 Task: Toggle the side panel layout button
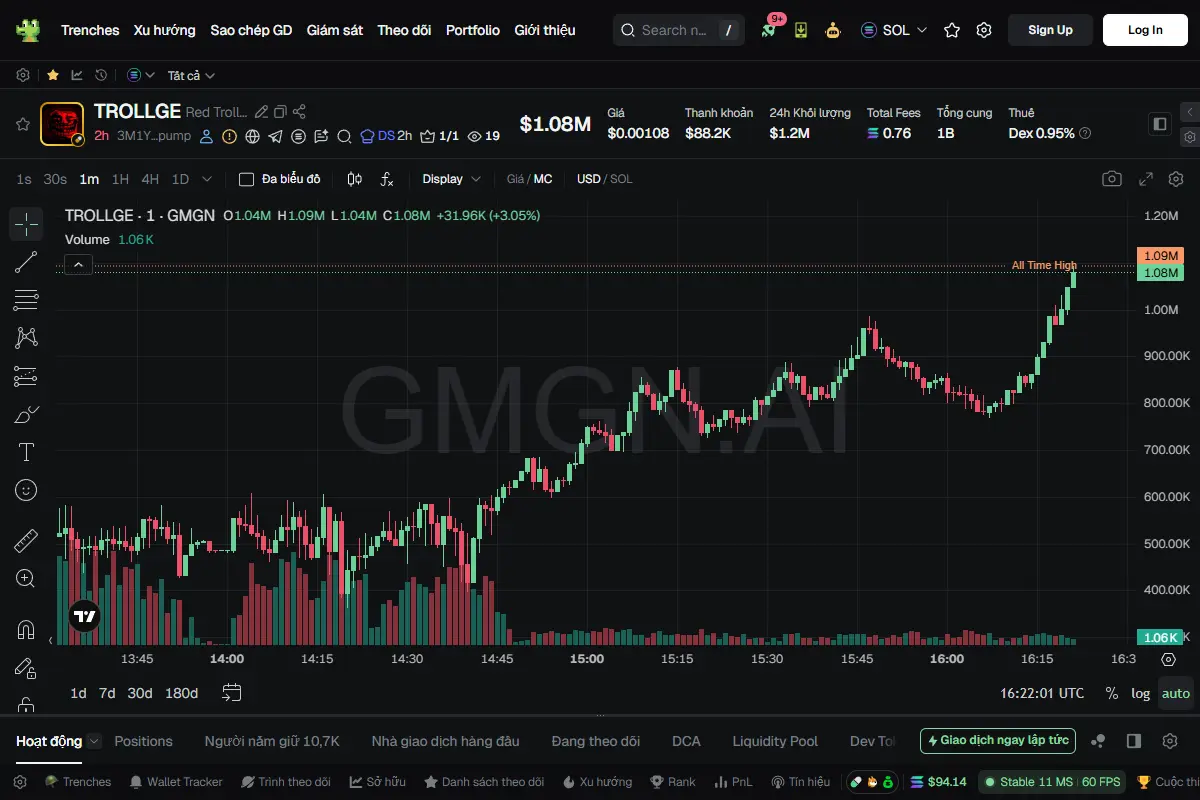click(1160, 124)
